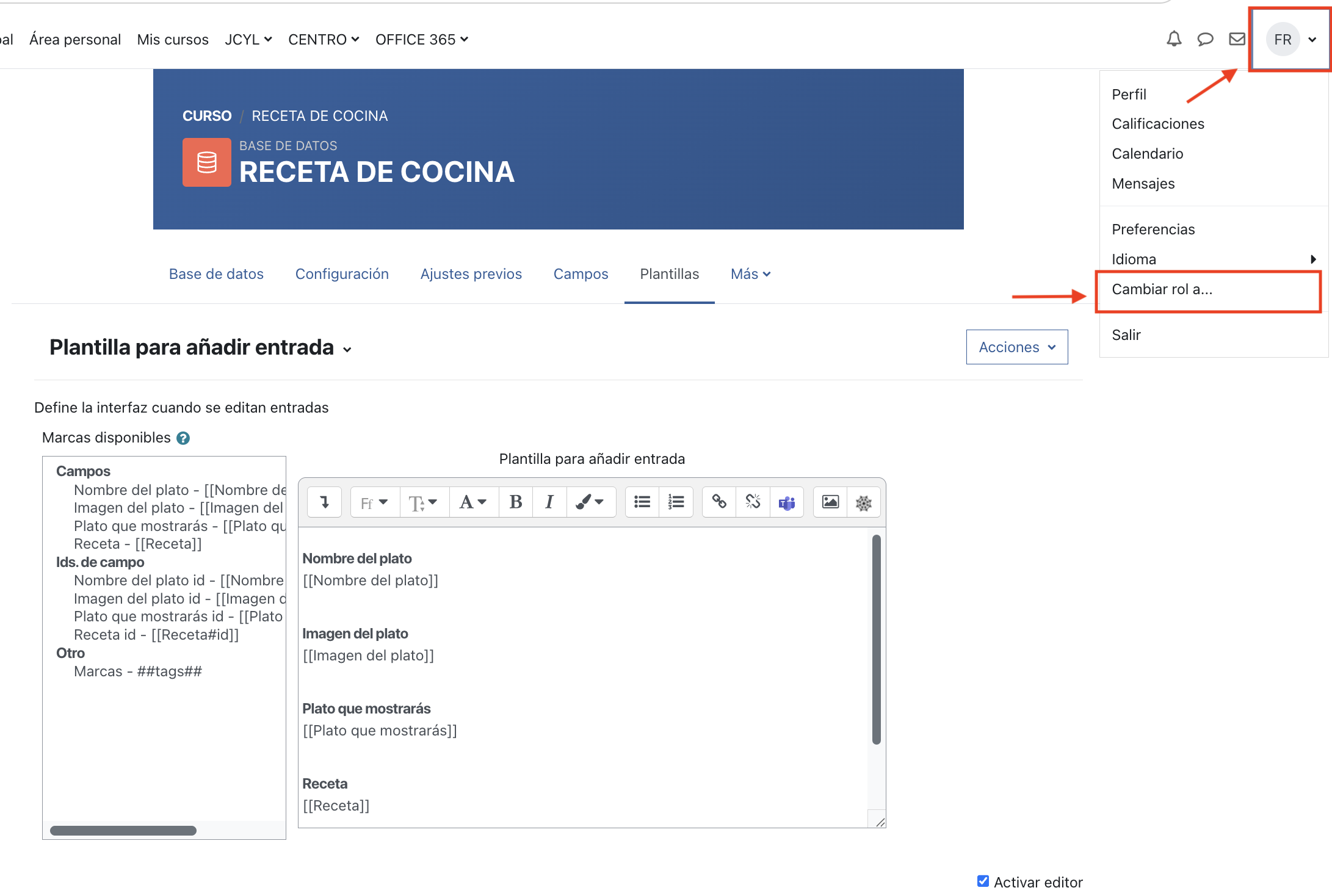Expand the OFFICE 365 navigation menu
Screen dimensions: 1332x896
coord(422,40)
